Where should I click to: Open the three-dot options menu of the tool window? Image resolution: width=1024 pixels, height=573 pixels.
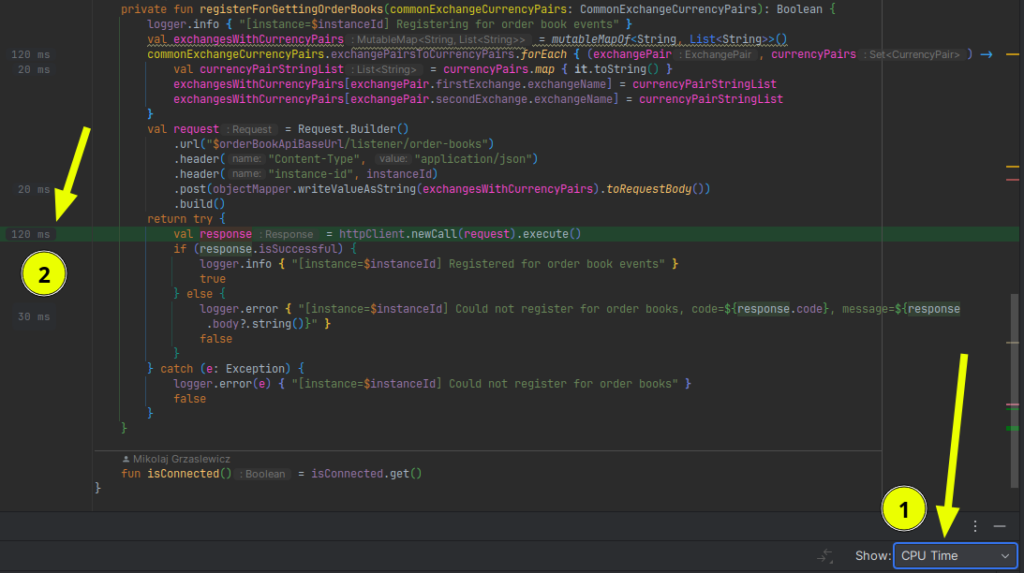point(975,526)
